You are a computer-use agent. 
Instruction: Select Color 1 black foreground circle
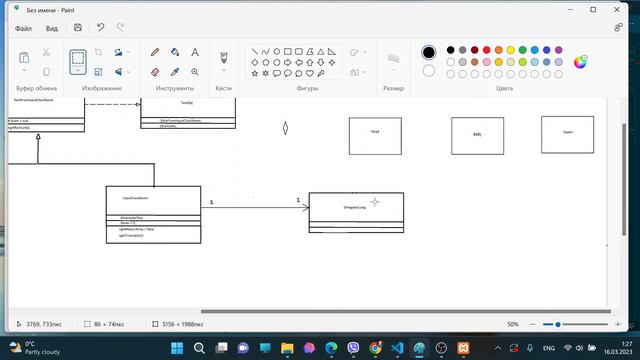429,52
